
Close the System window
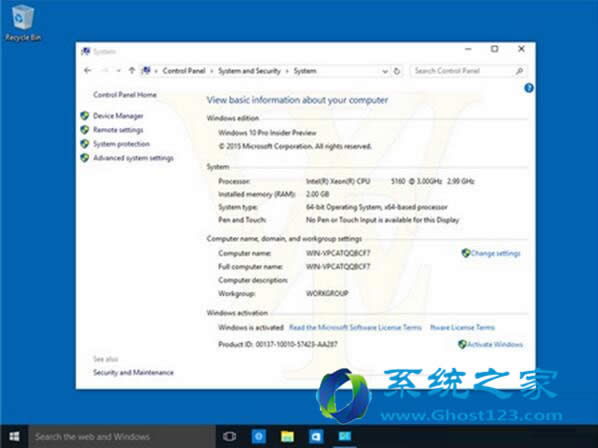click(521, 49)
